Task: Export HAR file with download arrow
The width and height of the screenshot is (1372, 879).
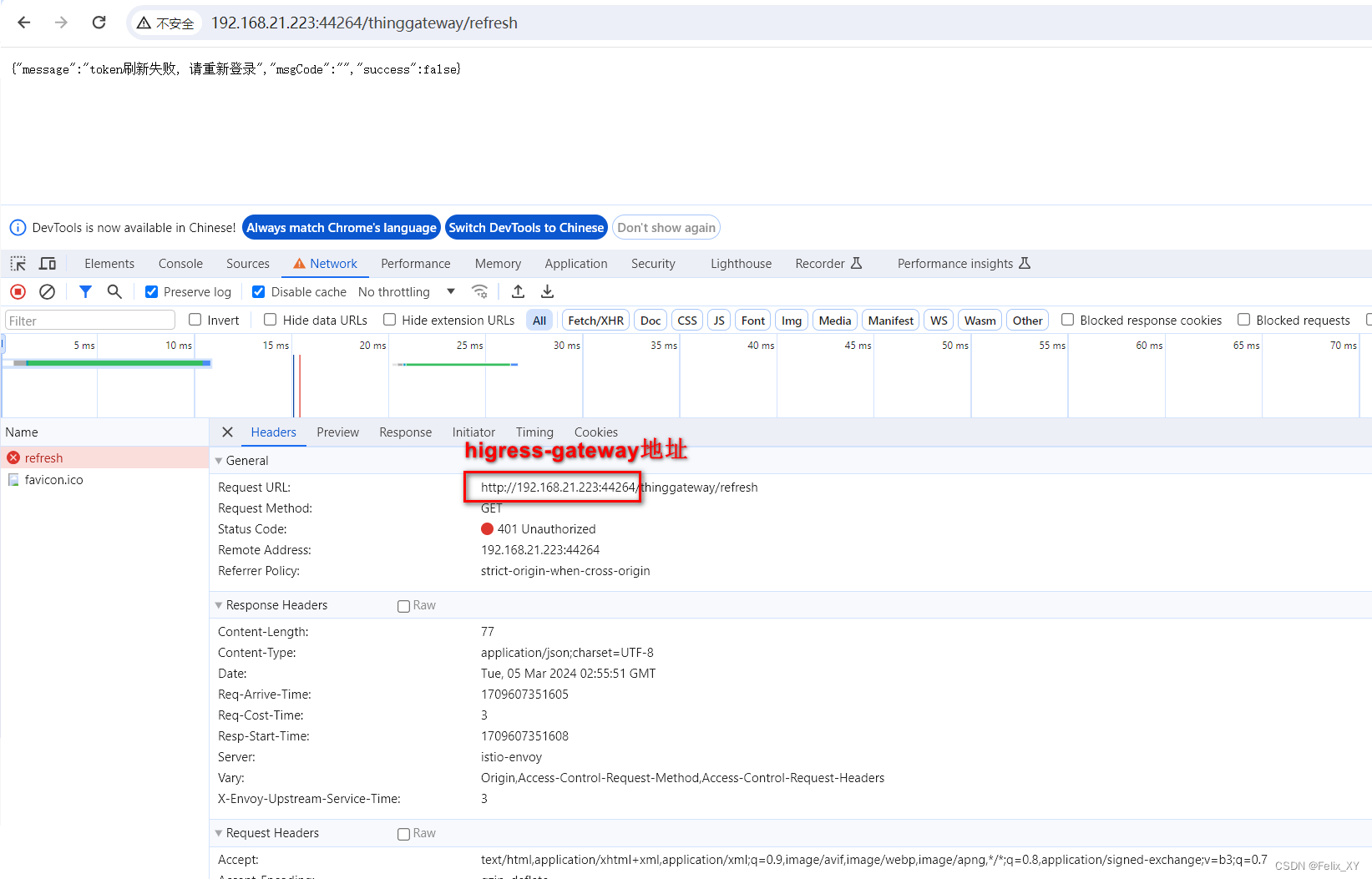Action: (x=547, y=291)
